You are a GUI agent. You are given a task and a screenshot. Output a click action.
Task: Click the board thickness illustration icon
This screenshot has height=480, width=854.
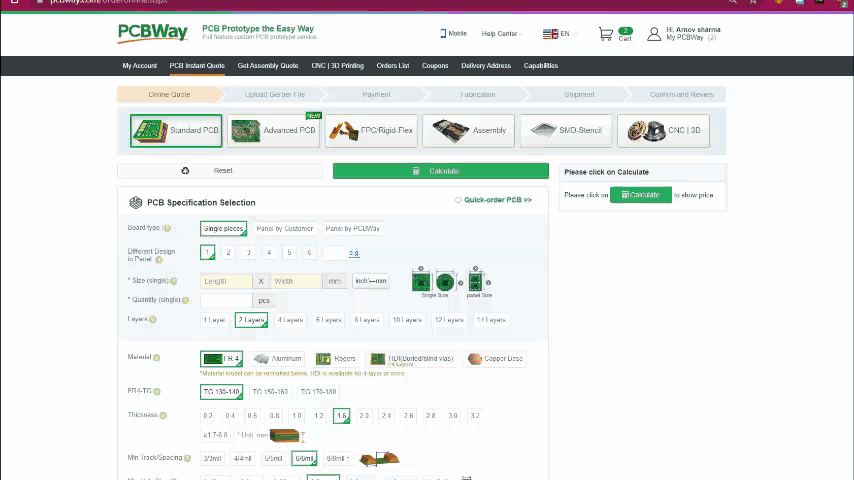[x=285, y=435]
